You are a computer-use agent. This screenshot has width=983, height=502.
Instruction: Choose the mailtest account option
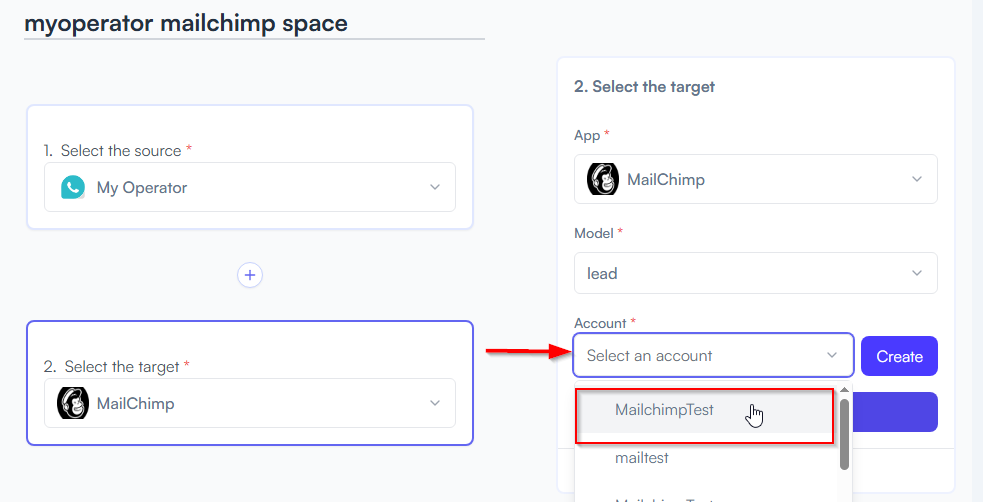pyautogui.click(x=642, y=458)
